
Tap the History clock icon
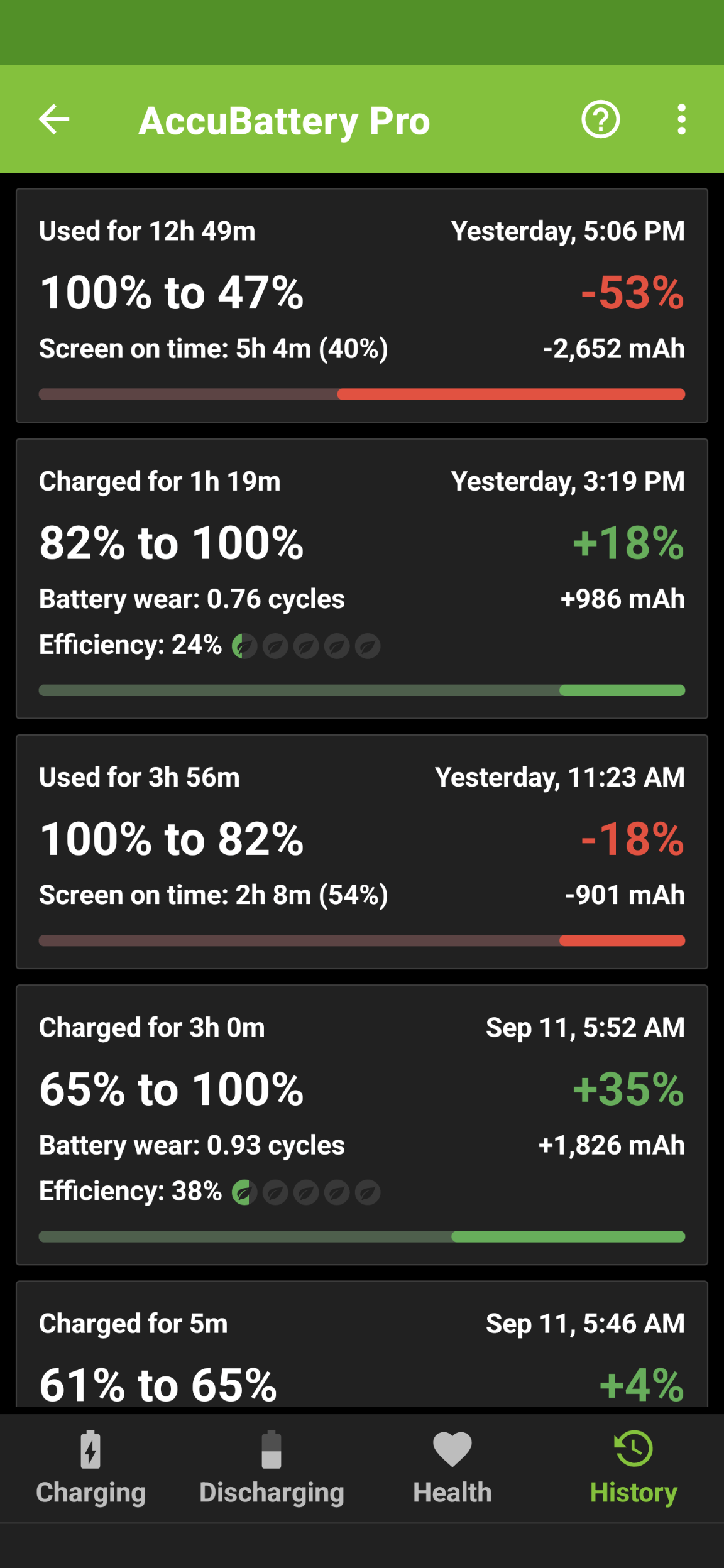pos(633,1449)
